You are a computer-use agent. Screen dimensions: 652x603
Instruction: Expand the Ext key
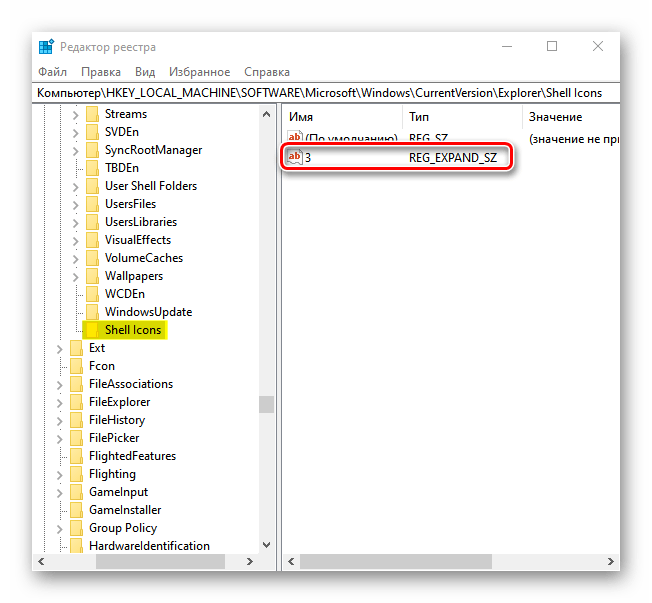pos(59,348)
